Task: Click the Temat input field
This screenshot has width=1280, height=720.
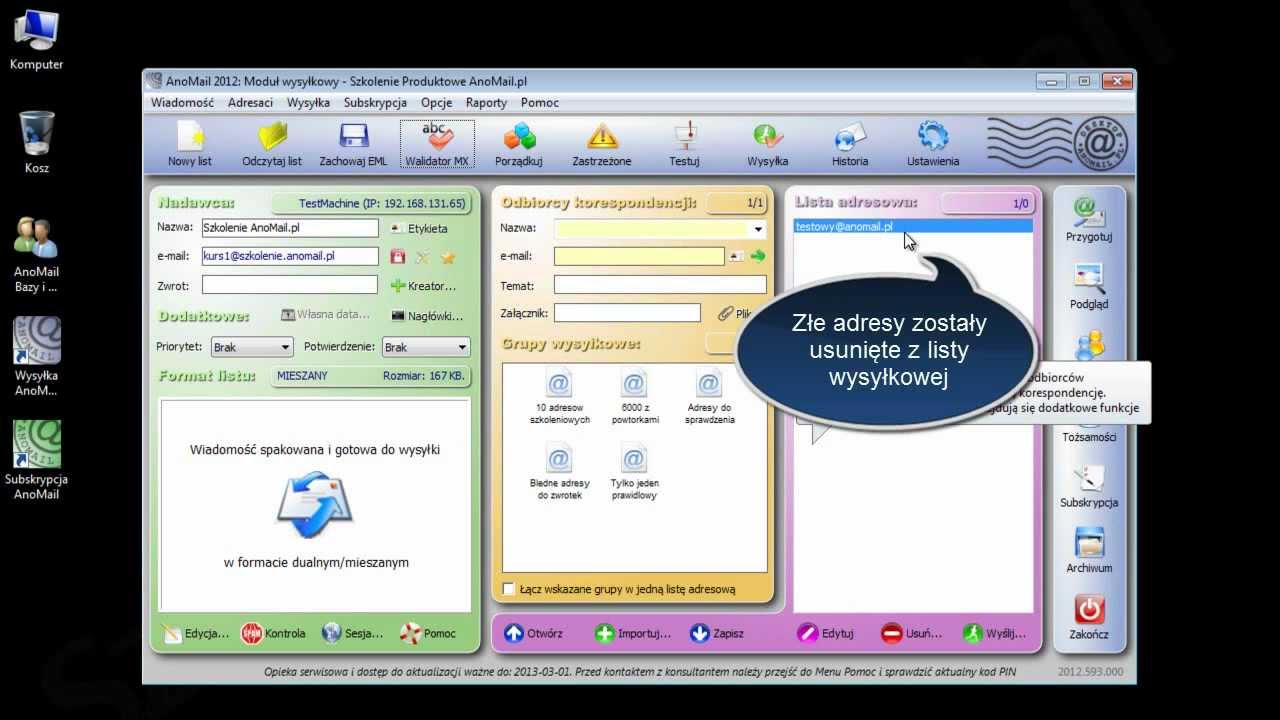Action: pos(660,285)
